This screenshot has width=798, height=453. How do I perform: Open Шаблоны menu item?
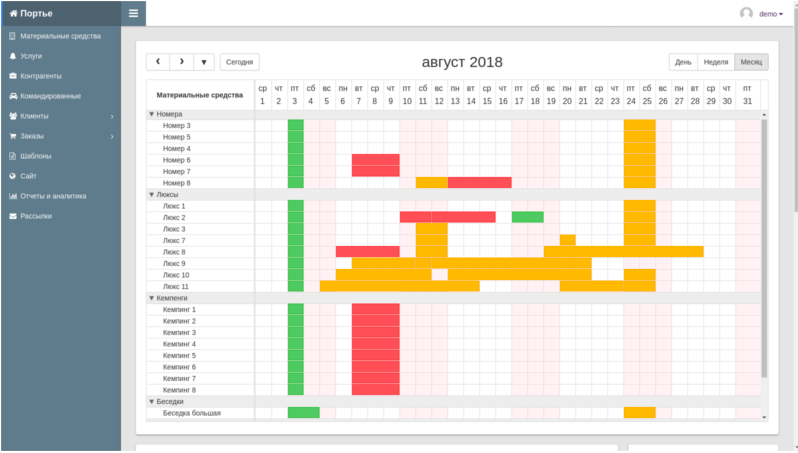pos(61,156)
